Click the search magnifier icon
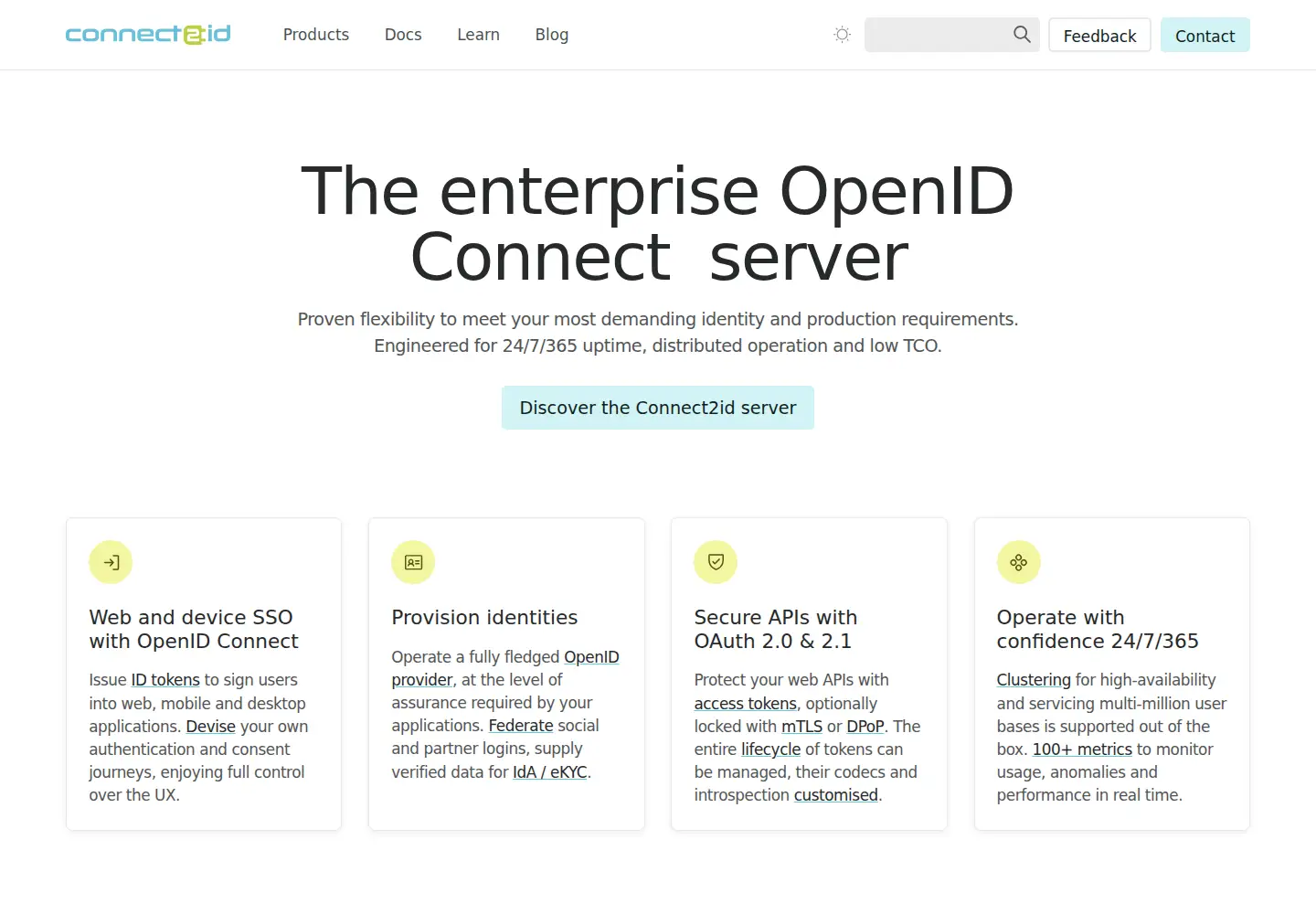1316x914 pixels. pyautogui.click(x=1022, y=35)
